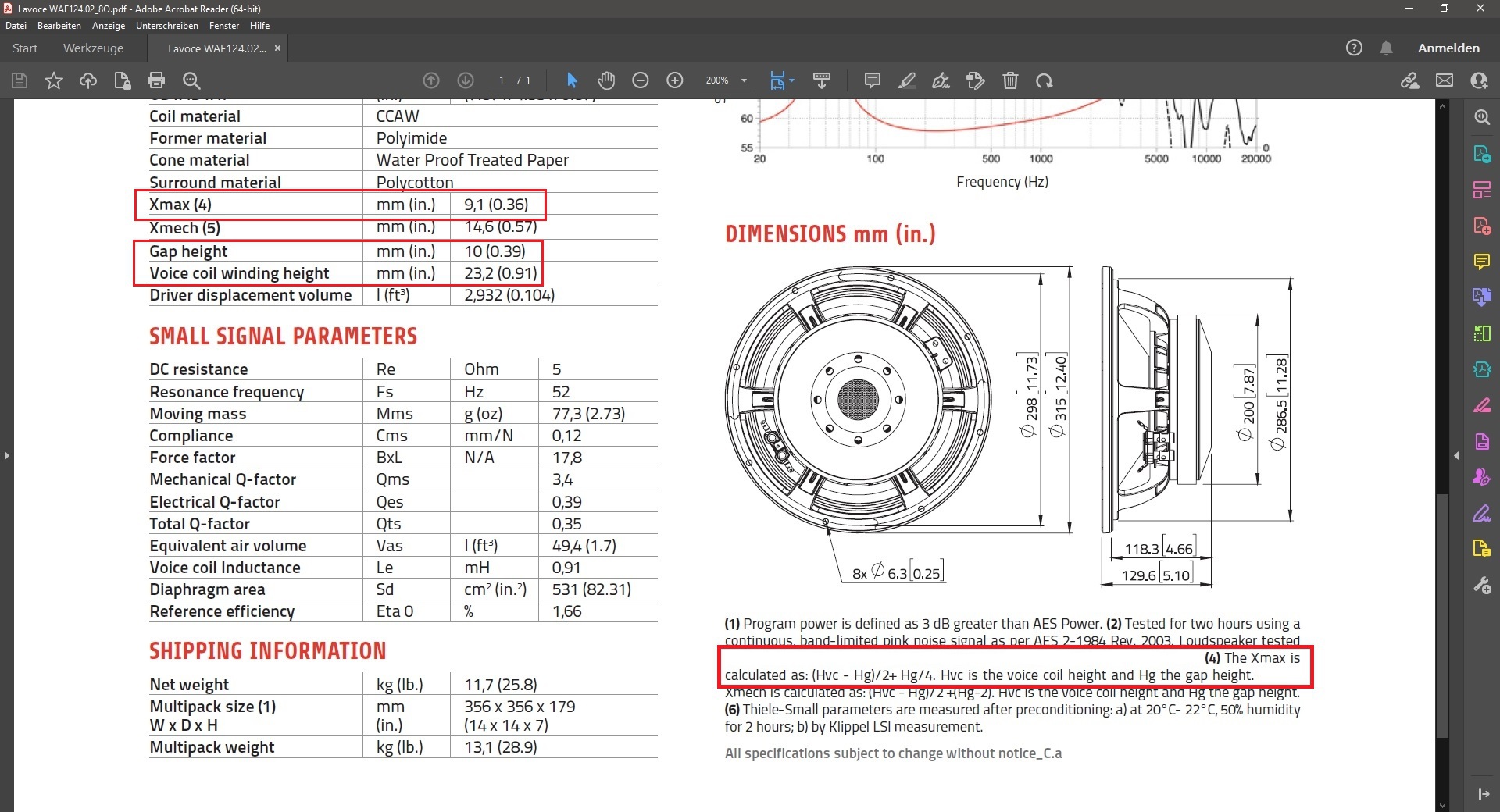Viewport: 1500px width, 812px height.
Task: Collapse the right tools pane
Action: 1483,794
